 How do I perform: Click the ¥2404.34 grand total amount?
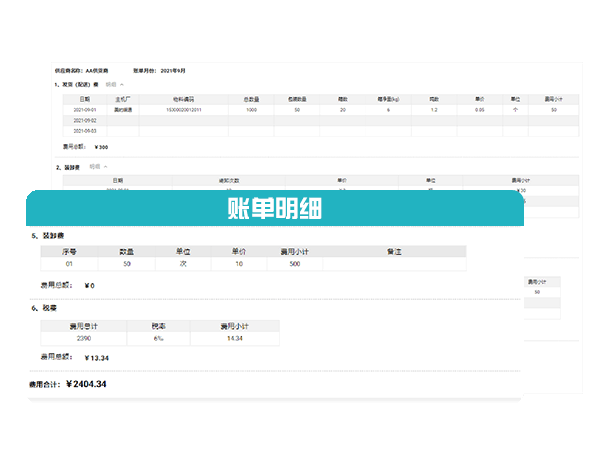coord(86,384)
